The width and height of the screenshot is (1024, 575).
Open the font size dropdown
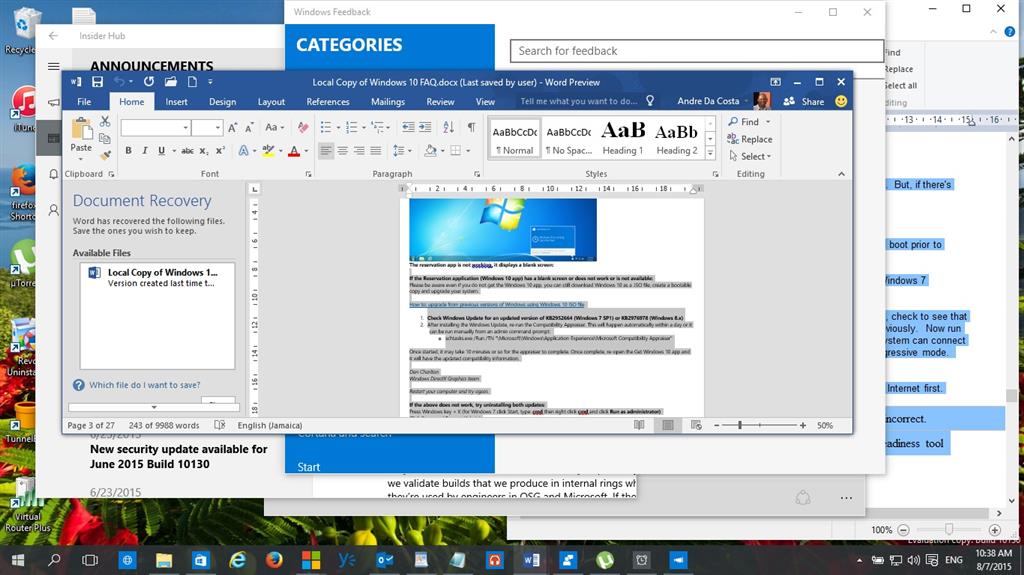[x=218, y=128]
